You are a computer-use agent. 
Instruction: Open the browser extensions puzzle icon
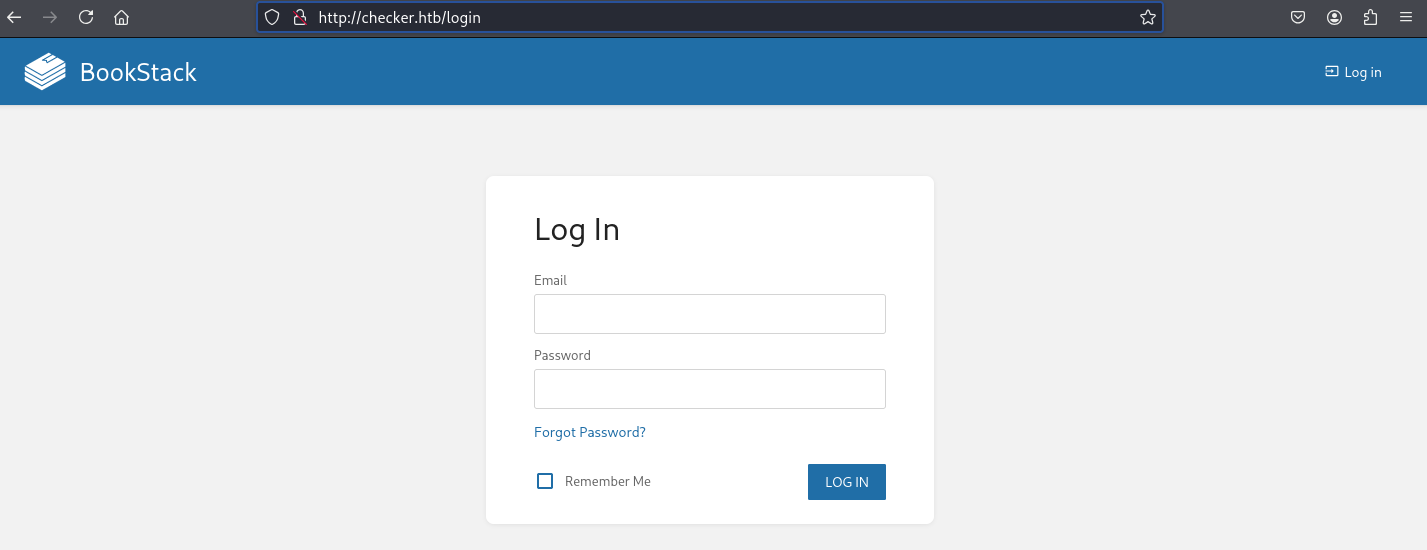[1370, 17]
